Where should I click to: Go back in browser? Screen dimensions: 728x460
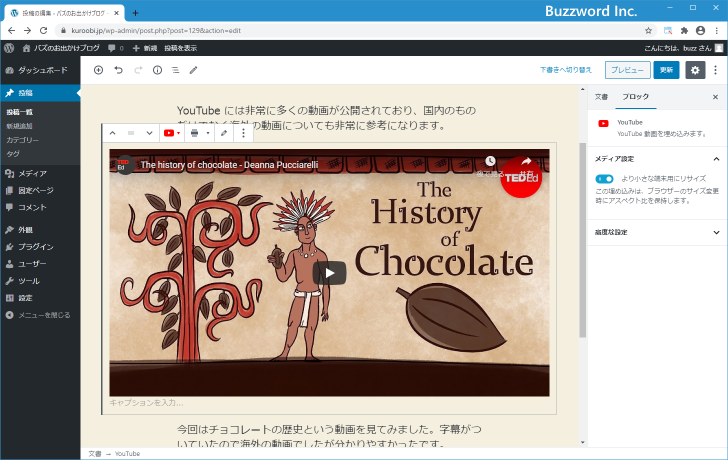pos(12,31)
